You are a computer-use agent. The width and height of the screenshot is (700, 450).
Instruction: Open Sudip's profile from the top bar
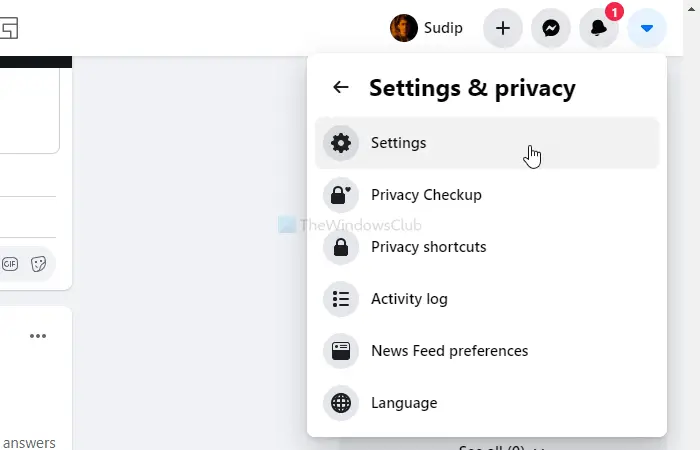tap(427, 28)
